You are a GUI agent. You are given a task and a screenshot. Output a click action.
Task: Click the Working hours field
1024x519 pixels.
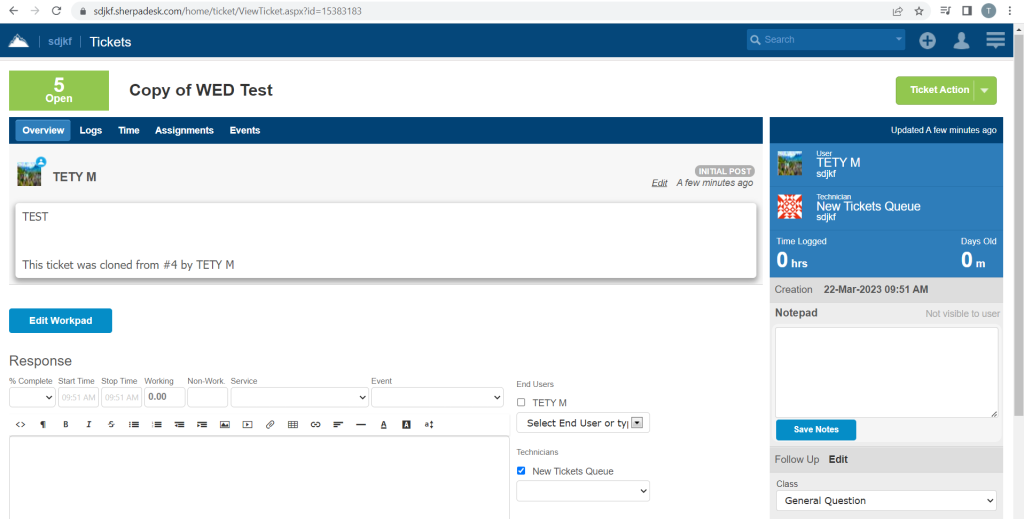(x=165, y=397)
